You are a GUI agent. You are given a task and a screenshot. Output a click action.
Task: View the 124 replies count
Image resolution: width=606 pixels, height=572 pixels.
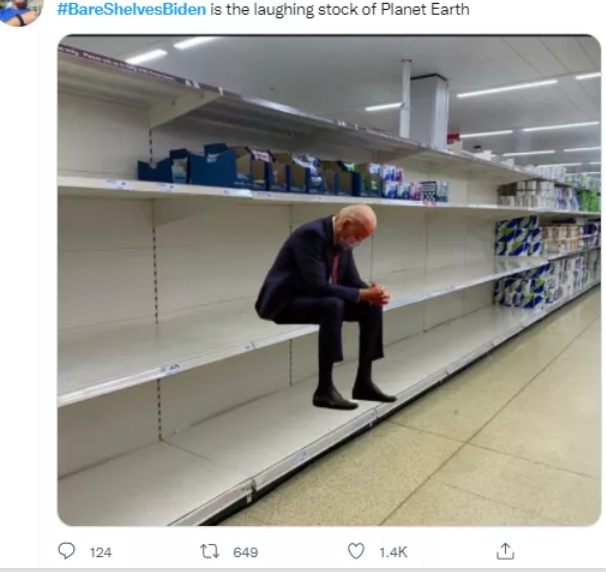101,552
